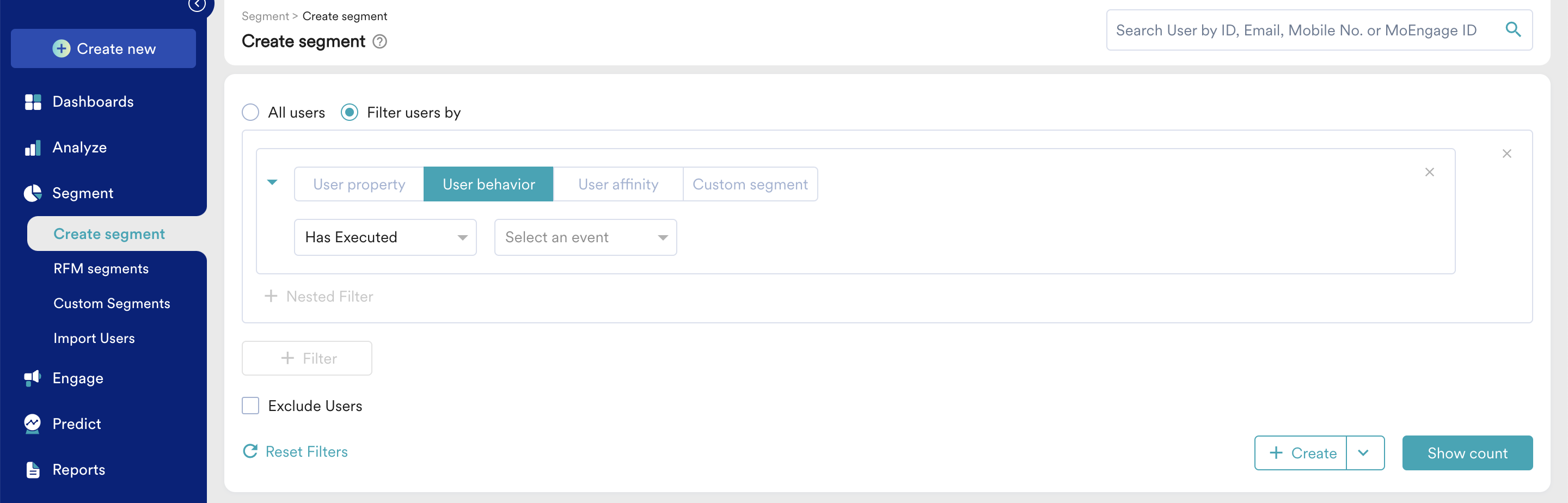Open the Create segment help tooltip icon

(x=380, y=41)
